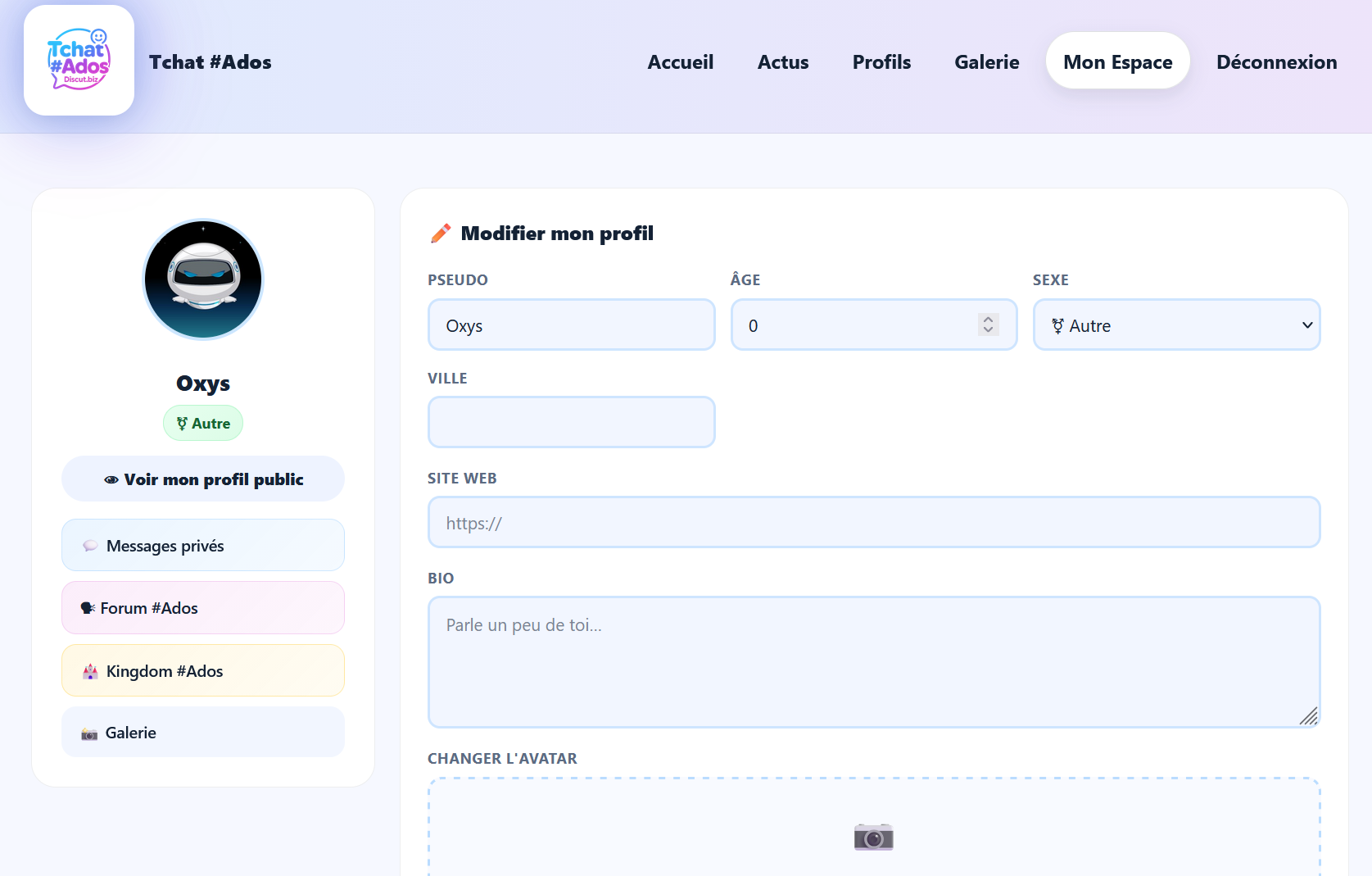Click the speaking head Forum icon
Image resolution: width=1372 pixels, height=876 pixels.
pos(88,608)
